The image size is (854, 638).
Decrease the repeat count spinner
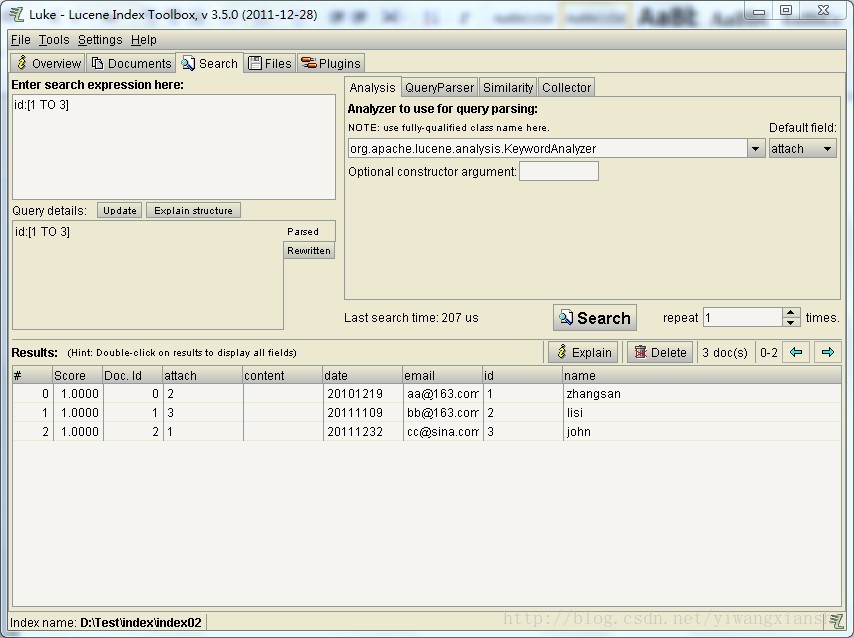tap(791, 323)
